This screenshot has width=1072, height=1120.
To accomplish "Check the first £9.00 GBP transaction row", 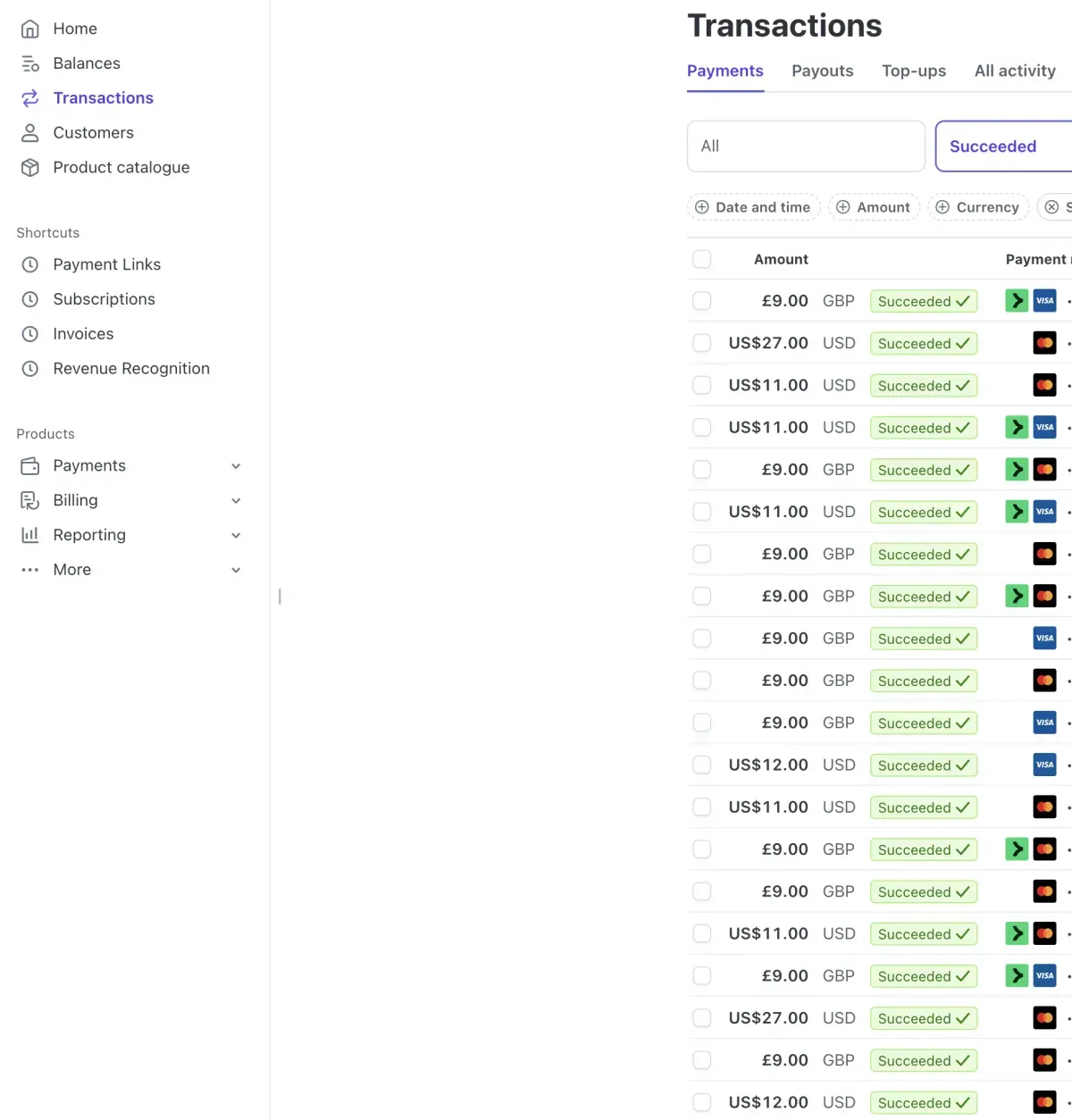I will 702,301.
